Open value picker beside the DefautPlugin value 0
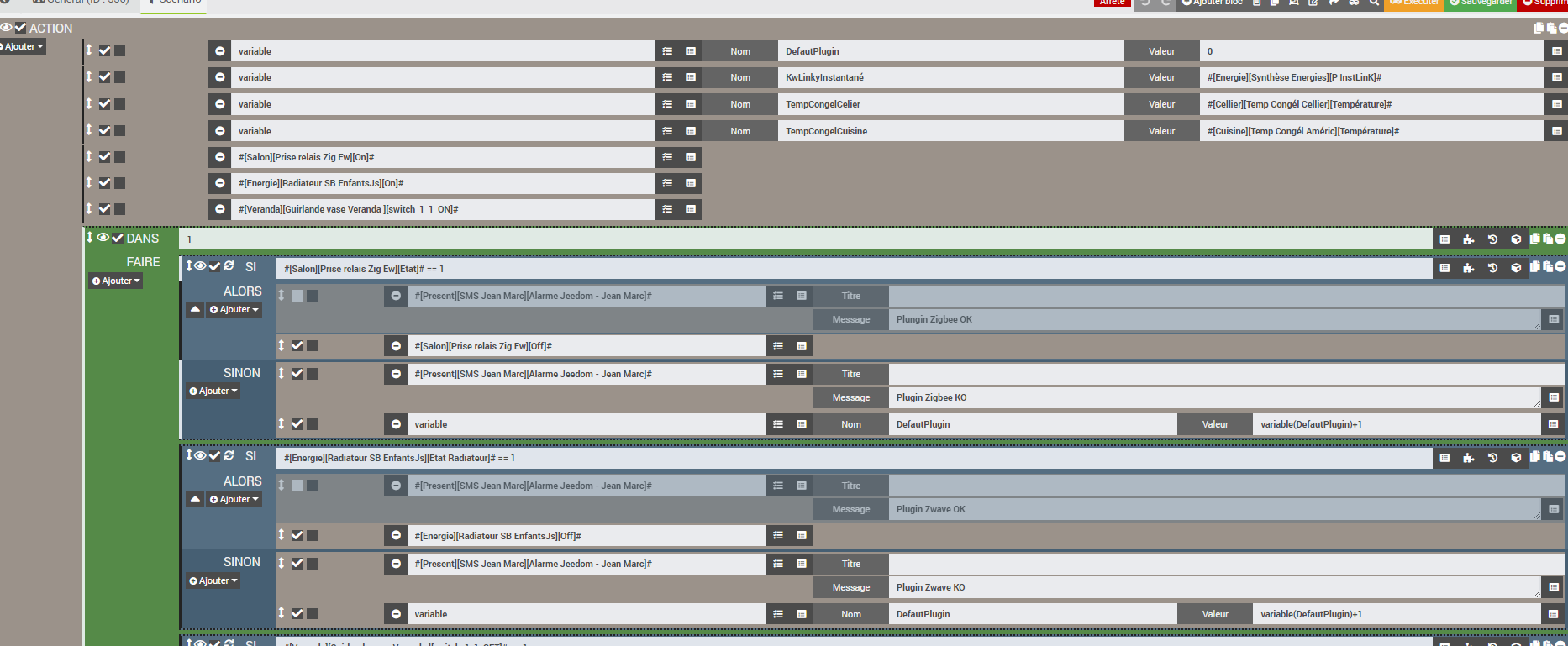The width and height of the screenshot is (1568, 646). (1556, 51)
